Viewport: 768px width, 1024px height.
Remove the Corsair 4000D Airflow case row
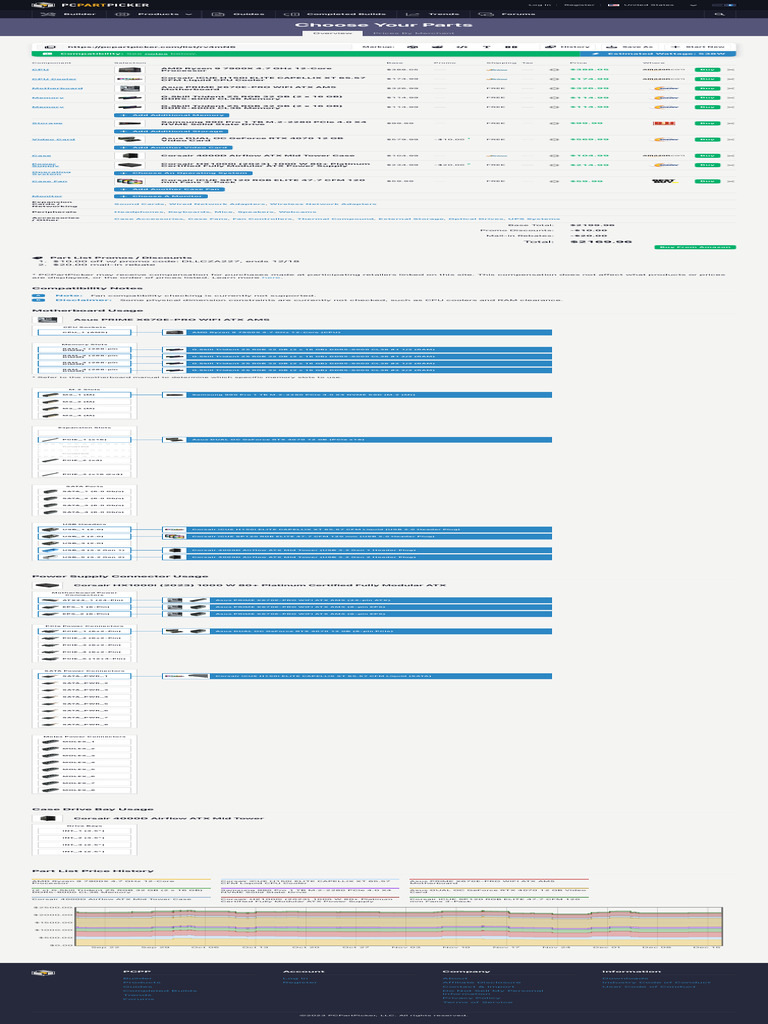[x=730, y=155]
